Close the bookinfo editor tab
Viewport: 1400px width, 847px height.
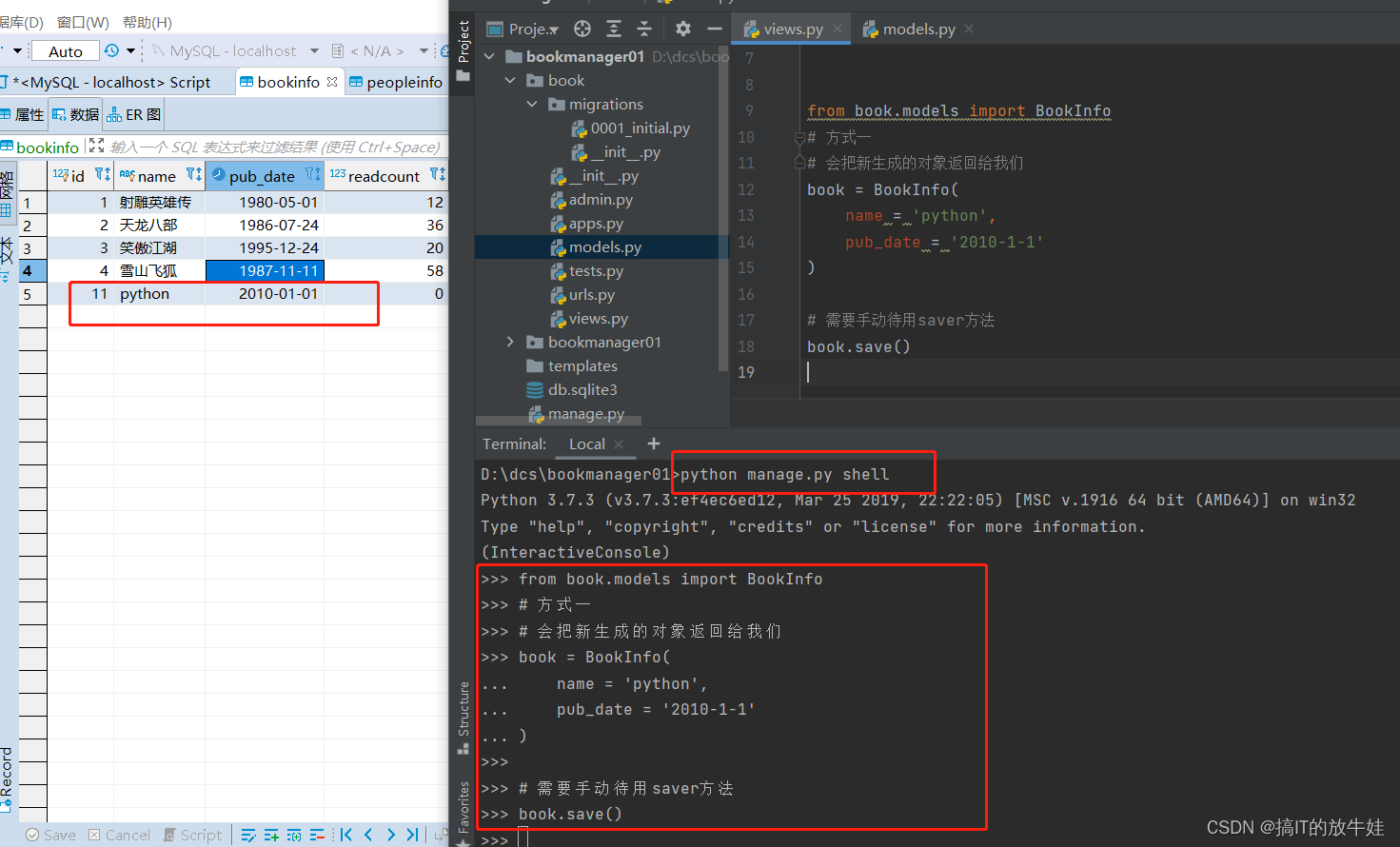332,82
